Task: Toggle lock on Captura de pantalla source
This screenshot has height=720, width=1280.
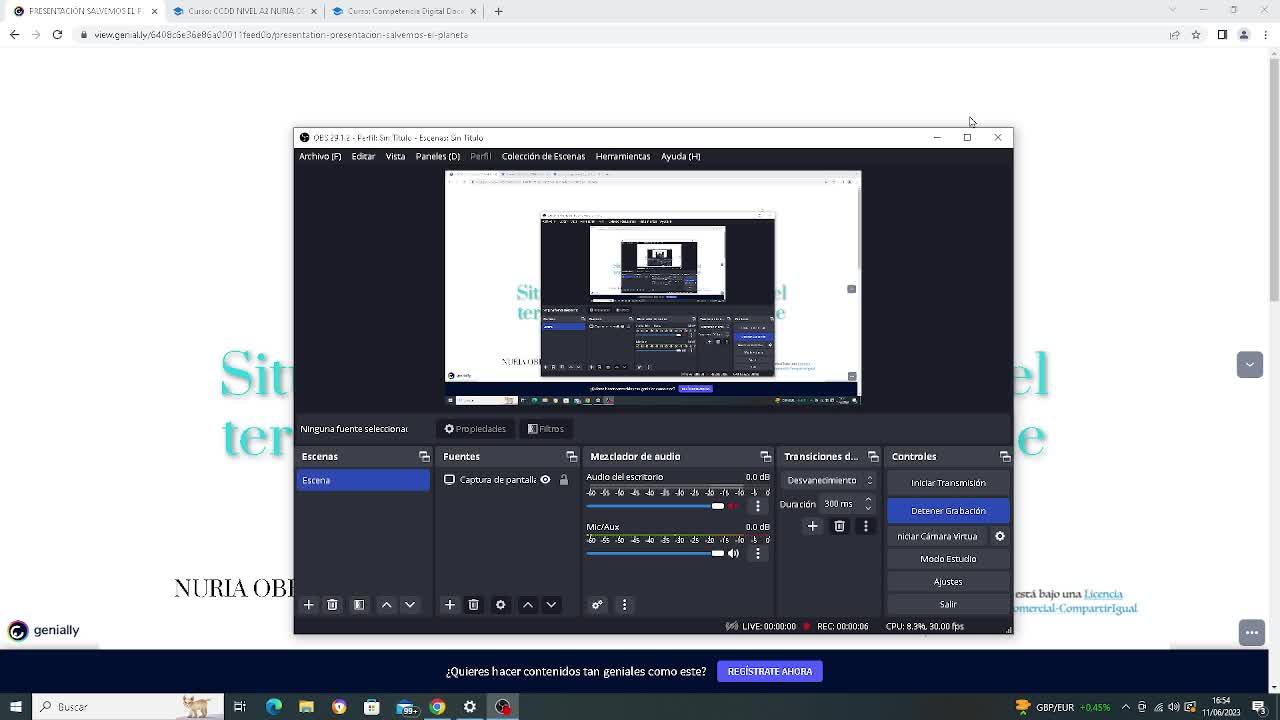Action: coord(564,480)
